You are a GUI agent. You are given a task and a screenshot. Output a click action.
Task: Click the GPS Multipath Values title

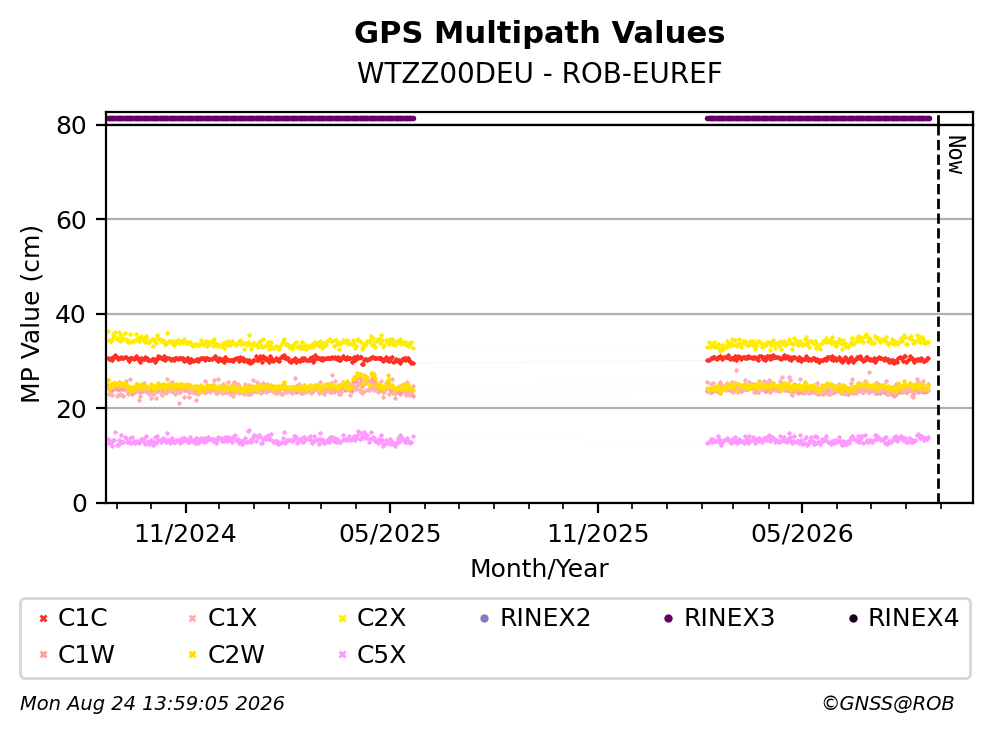coord(540,32)
